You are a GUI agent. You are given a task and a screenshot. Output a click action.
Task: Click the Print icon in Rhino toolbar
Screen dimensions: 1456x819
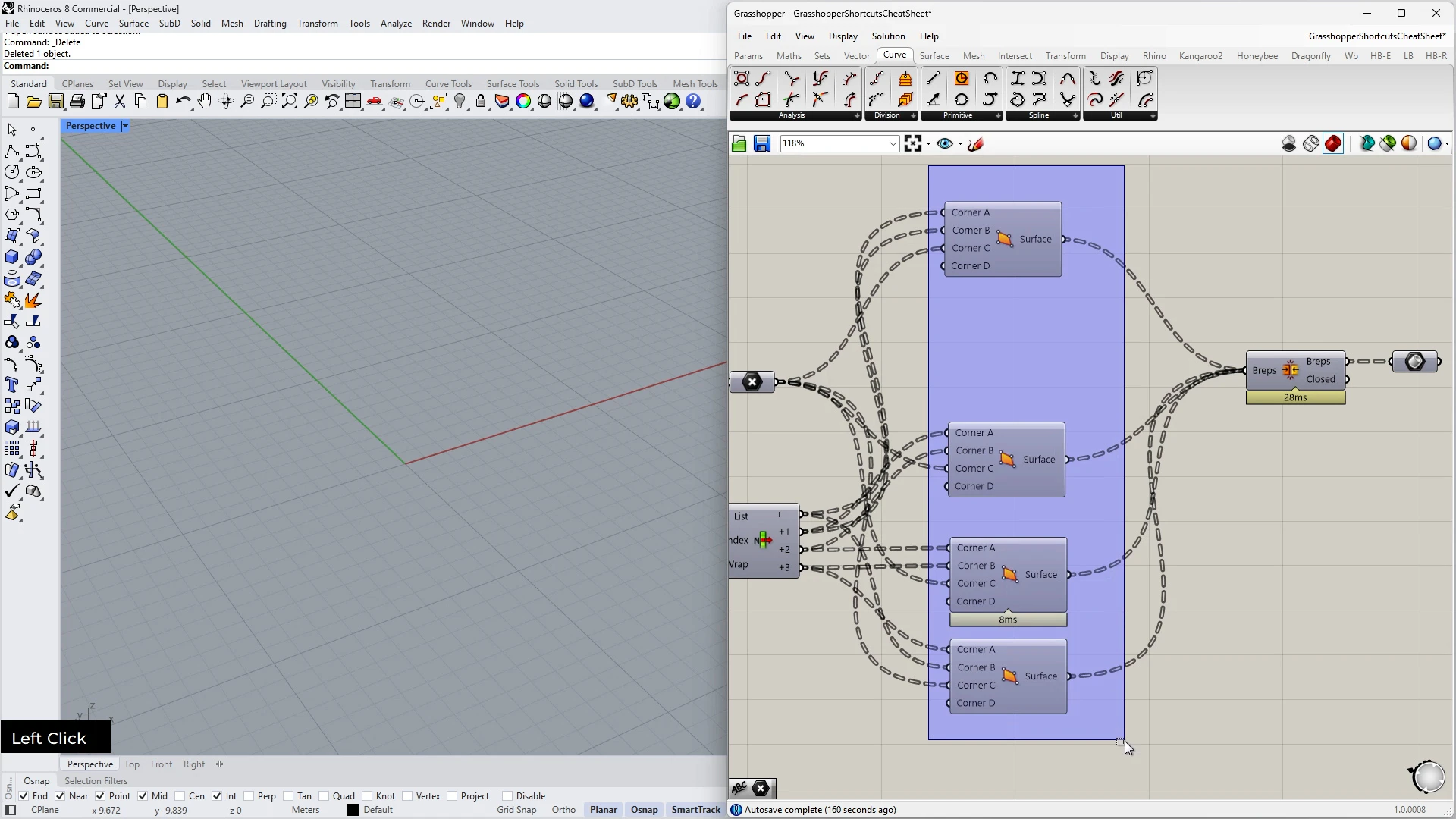point(77,102)
